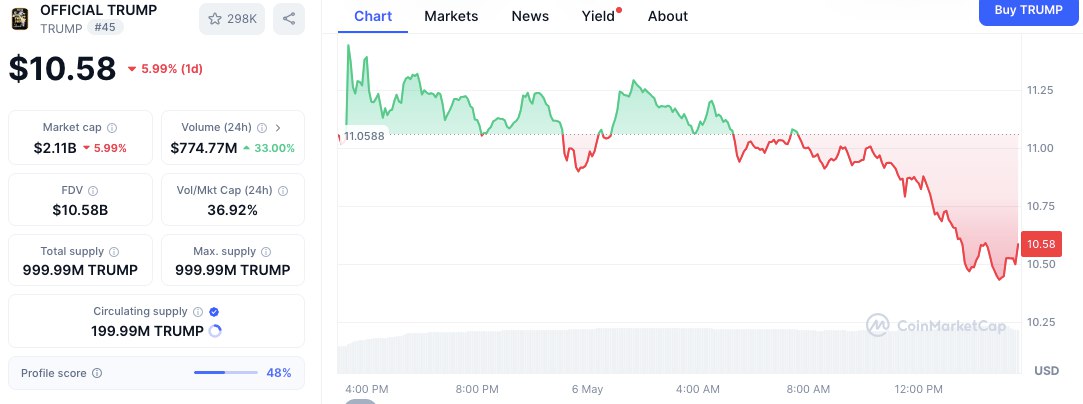Select the About tab
The width and height of the screenshot is (1083, 404).
[667, 16]
